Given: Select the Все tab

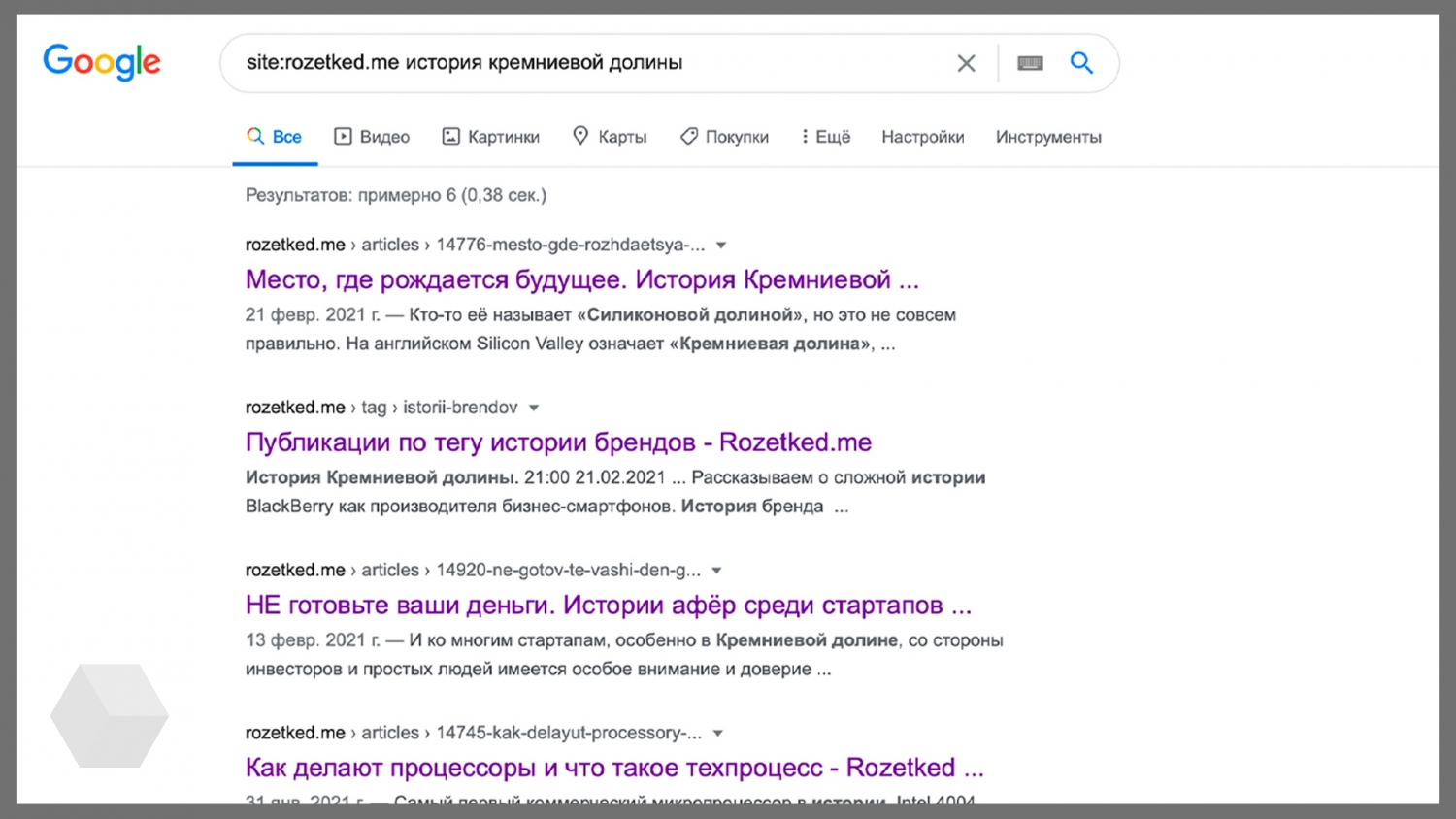Looking at the screenshot, I should pos(275,137).
